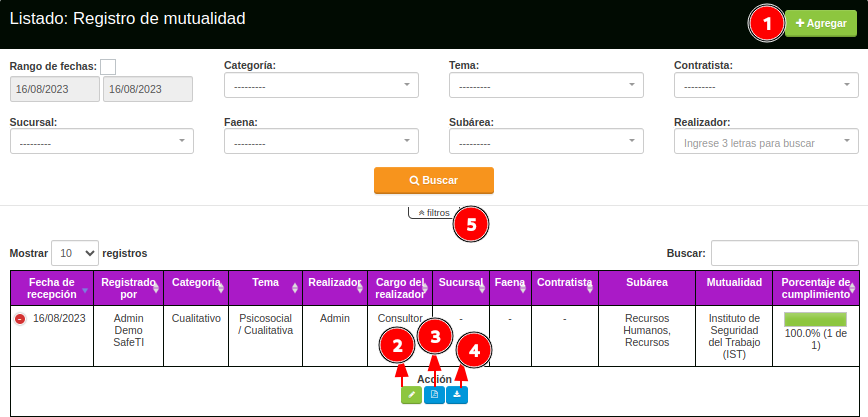Expand the Contratista dropdown
Image resolution: width=868 pixels, height=417 pixels.
[x=765, y=86]
